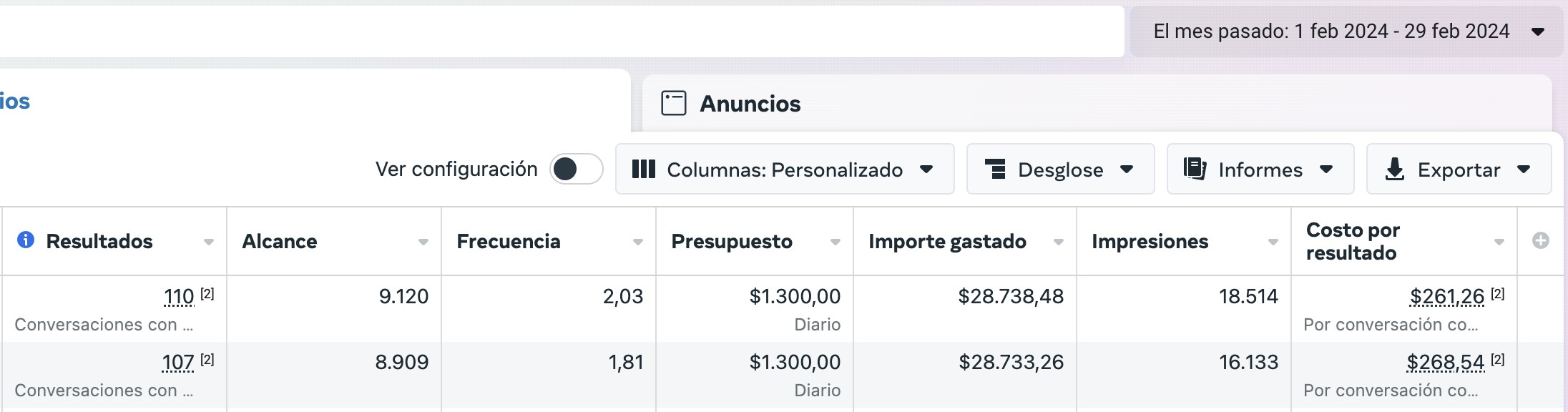Click the Columnas bars icon
This screenshot has height=412, width=1568.
(x=644, y=170)
